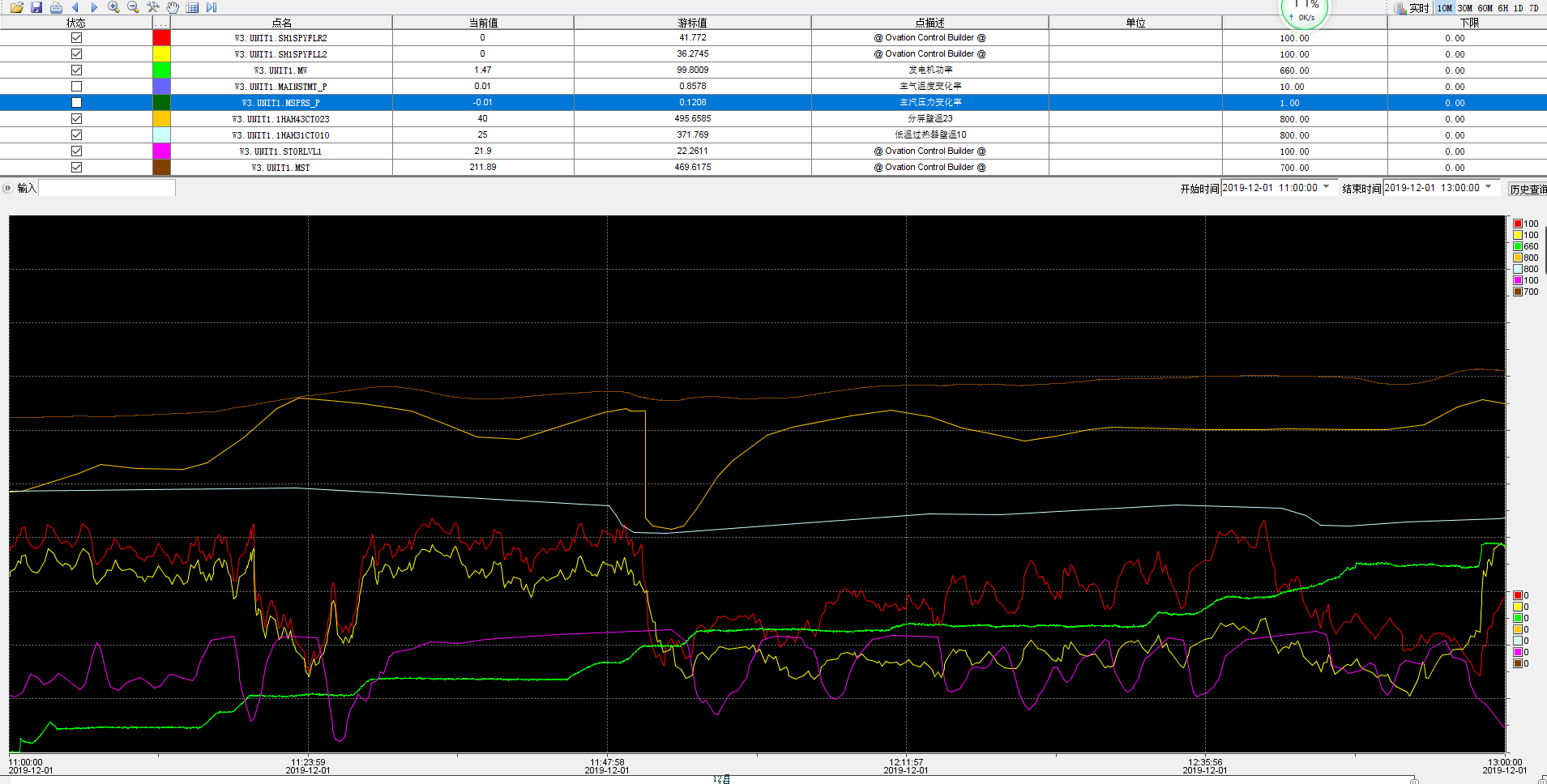Click the 11:47:58 time axis marker
The height and width of the screenshot is (784, 1547).
607,766
